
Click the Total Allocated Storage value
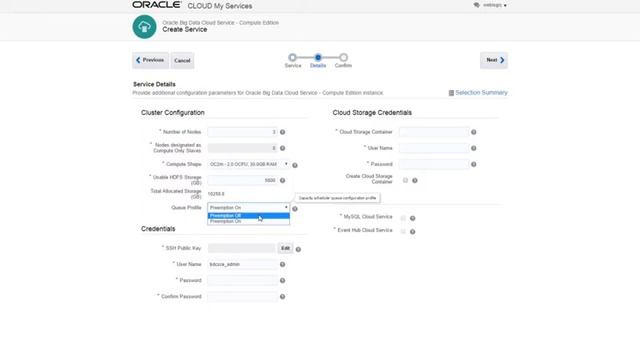(216, 194)
